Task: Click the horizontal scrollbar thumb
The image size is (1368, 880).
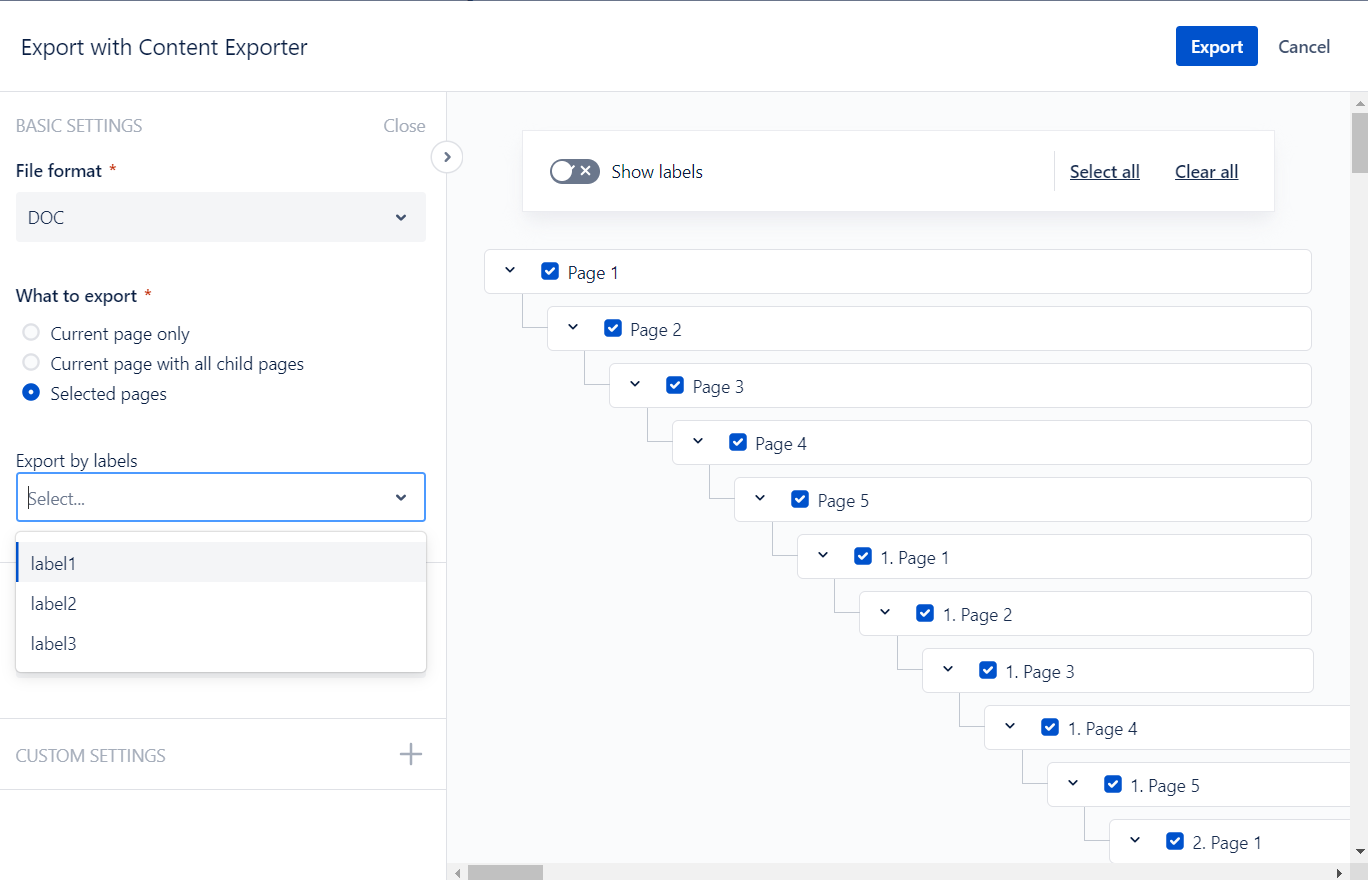Action: point(505,872)
